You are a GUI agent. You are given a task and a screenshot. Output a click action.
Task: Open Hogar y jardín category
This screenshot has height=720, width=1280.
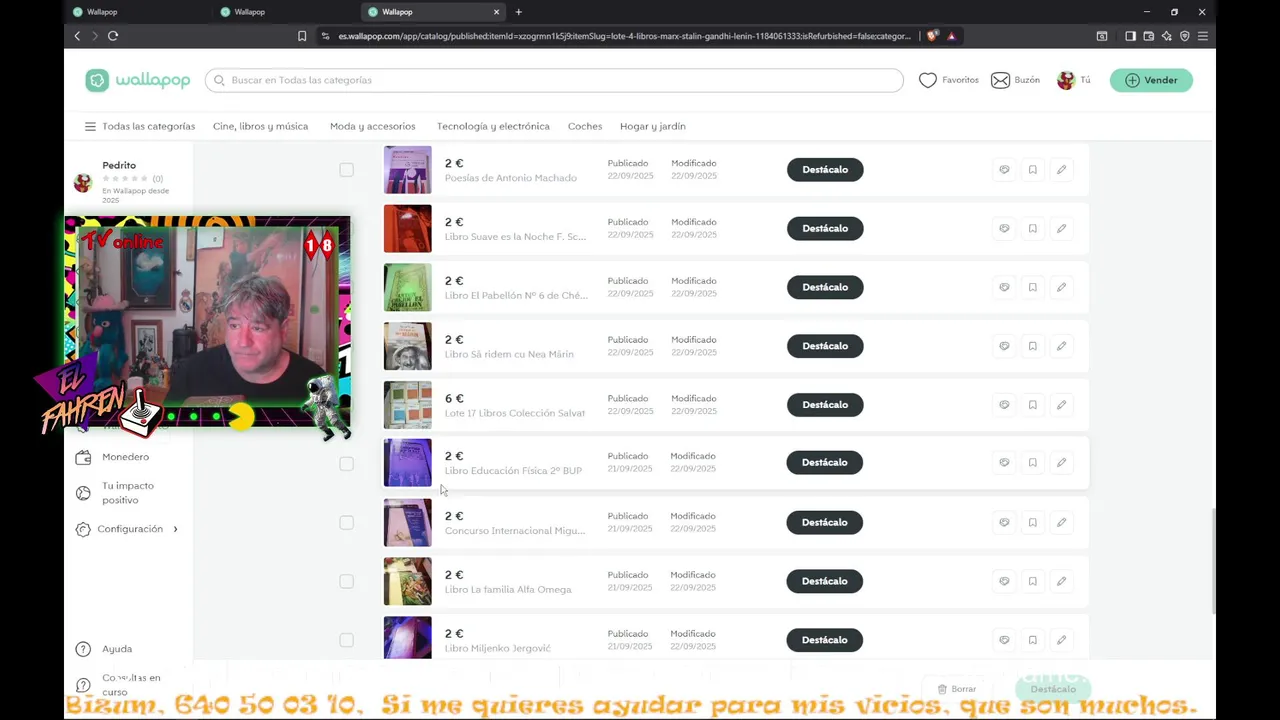653,127
